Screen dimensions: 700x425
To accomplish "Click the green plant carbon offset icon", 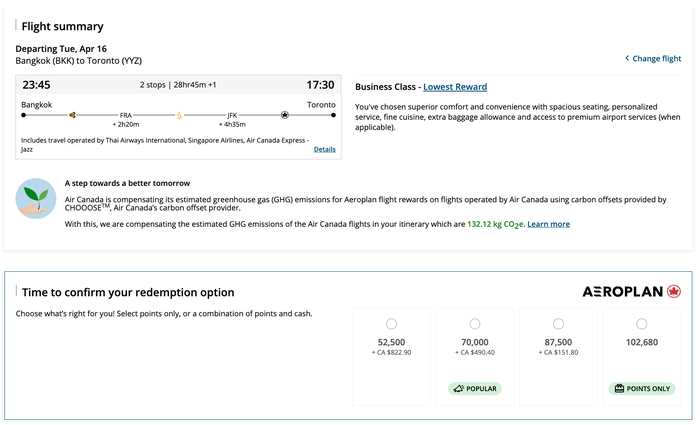I will (36, 199).
